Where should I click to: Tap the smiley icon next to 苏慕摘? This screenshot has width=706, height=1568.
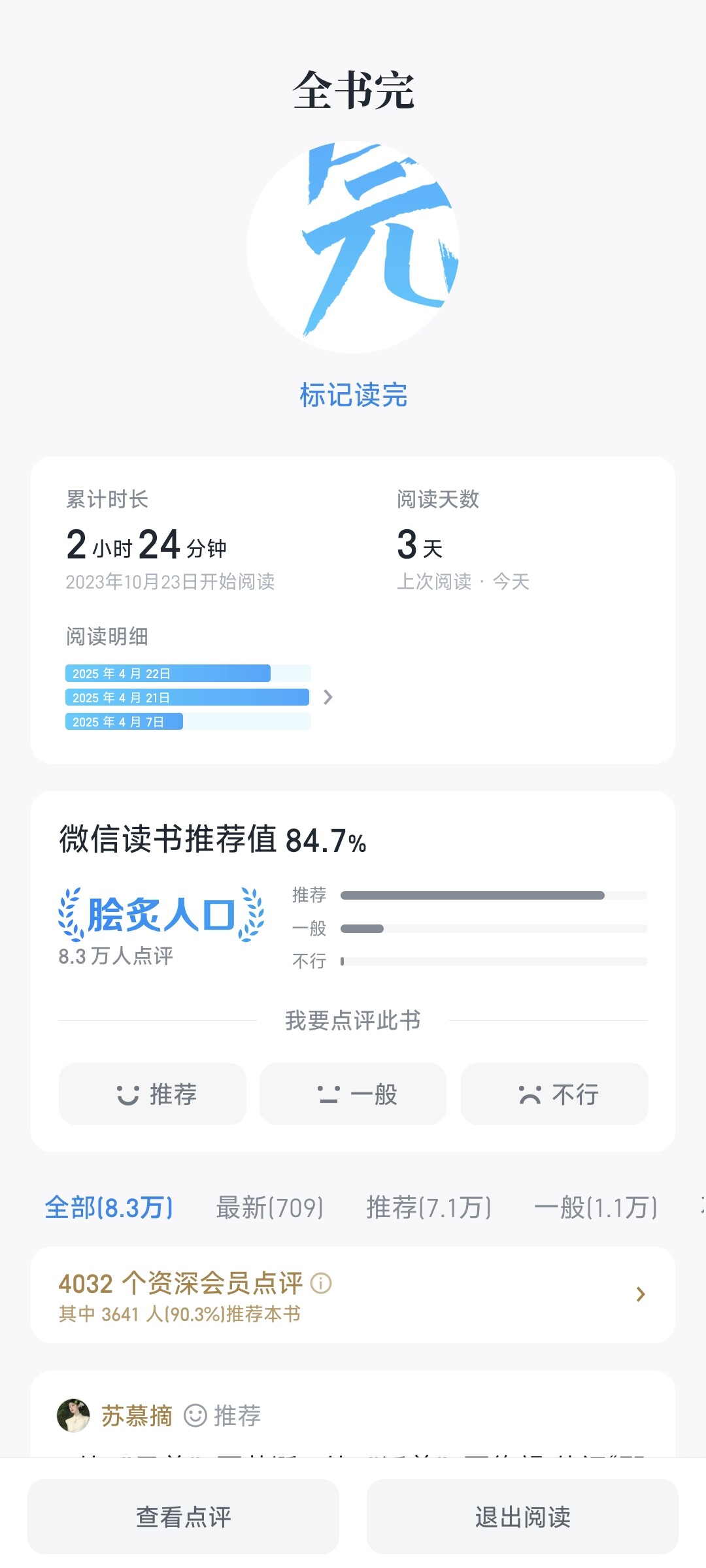(x=195, y=1416)
